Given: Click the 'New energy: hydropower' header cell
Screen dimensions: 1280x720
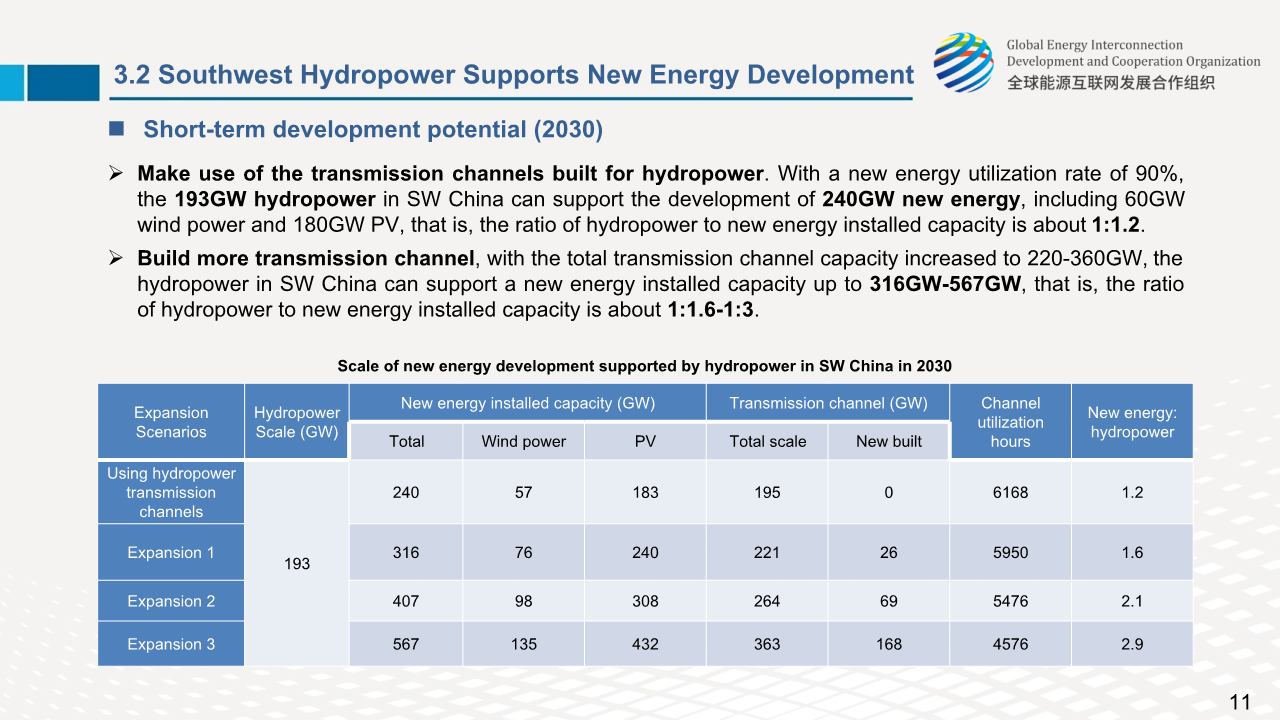Looking at the screenshot, I should [1132, 422].
